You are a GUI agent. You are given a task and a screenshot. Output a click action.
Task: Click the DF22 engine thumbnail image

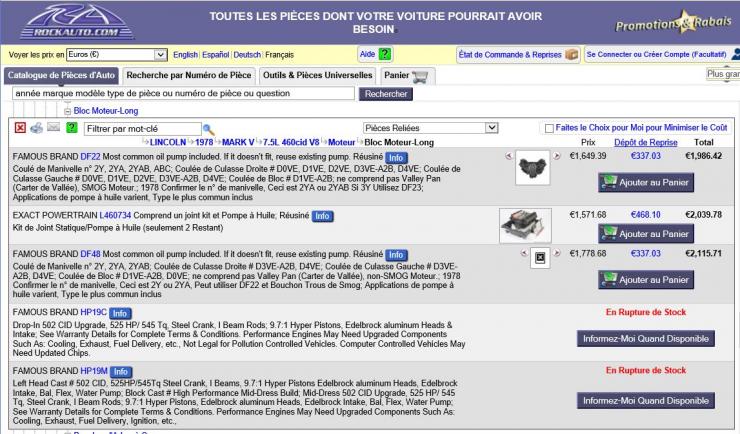pos(533,167)
